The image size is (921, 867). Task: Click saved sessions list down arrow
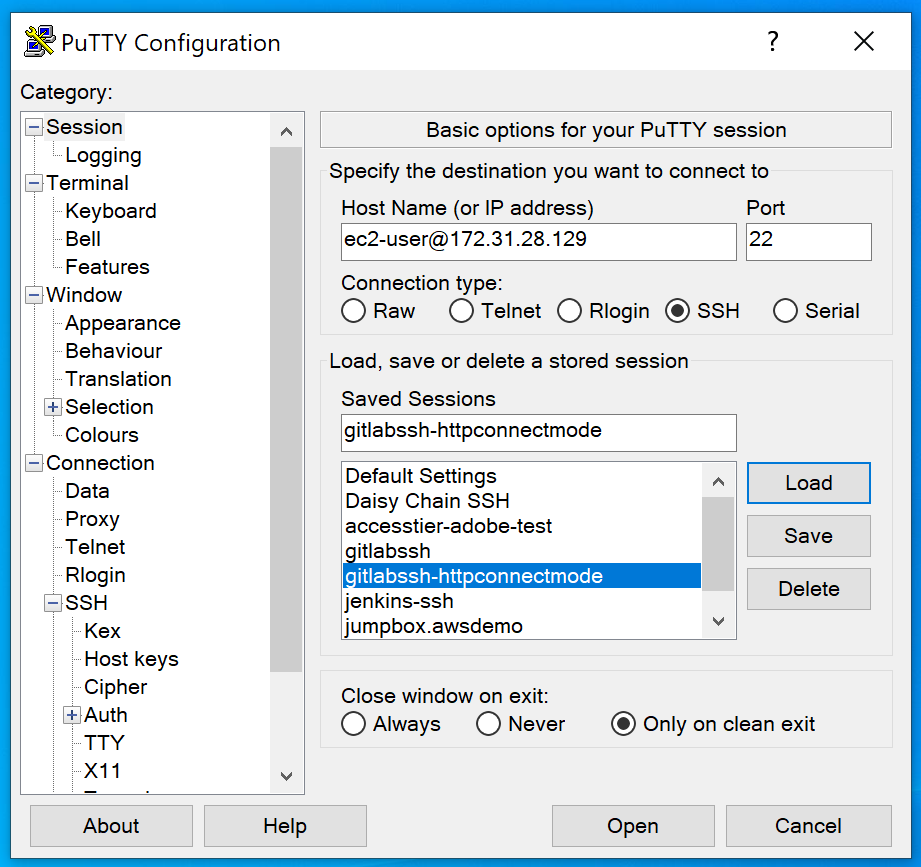(718, 621)
